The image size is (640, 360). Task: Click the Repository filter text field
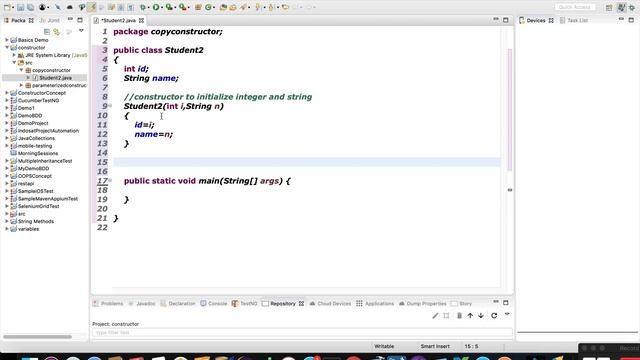(302, 333)
